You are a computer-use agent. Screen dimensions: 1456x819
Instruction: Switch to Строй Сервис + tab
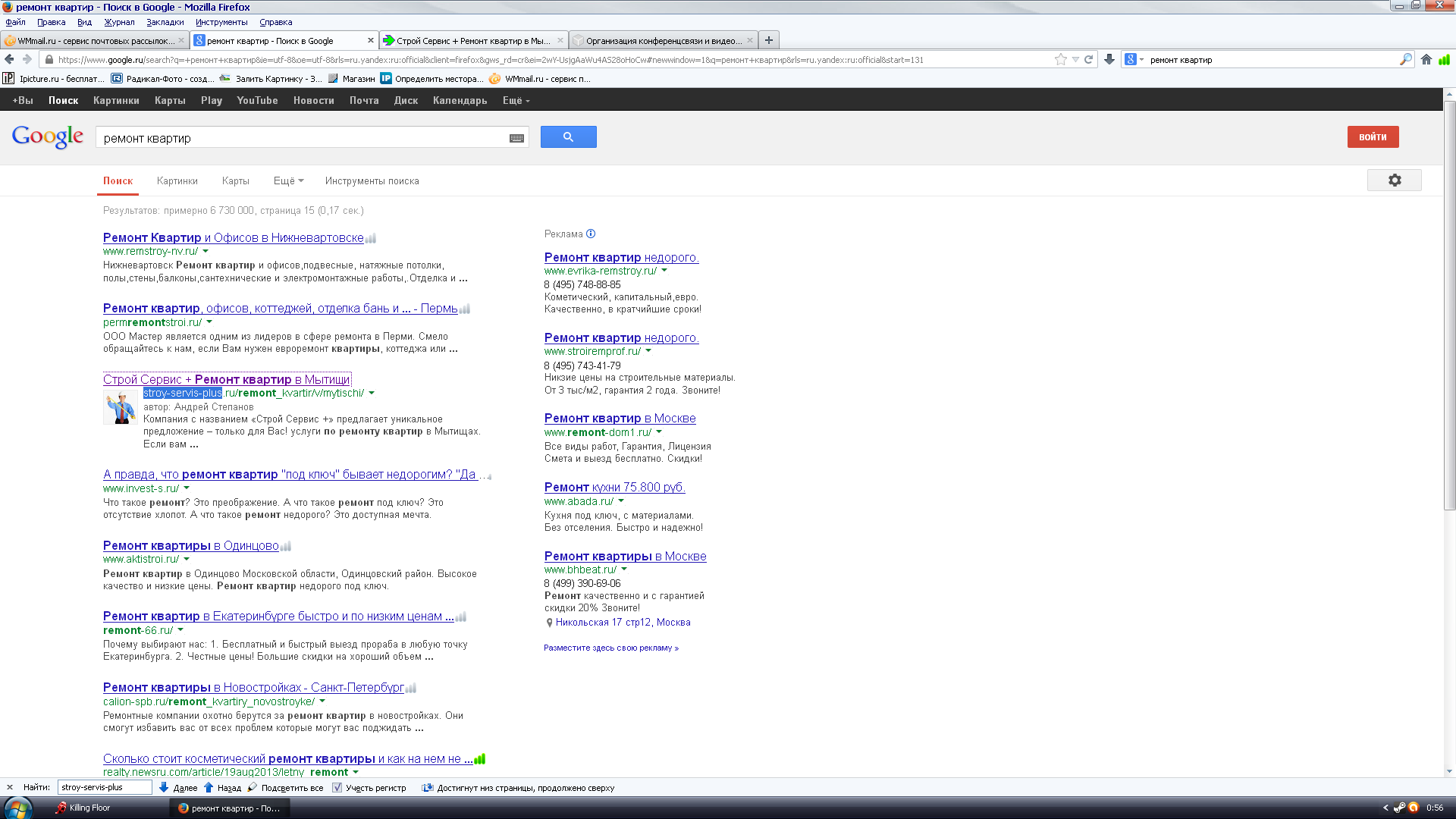(x=473, y=41)
